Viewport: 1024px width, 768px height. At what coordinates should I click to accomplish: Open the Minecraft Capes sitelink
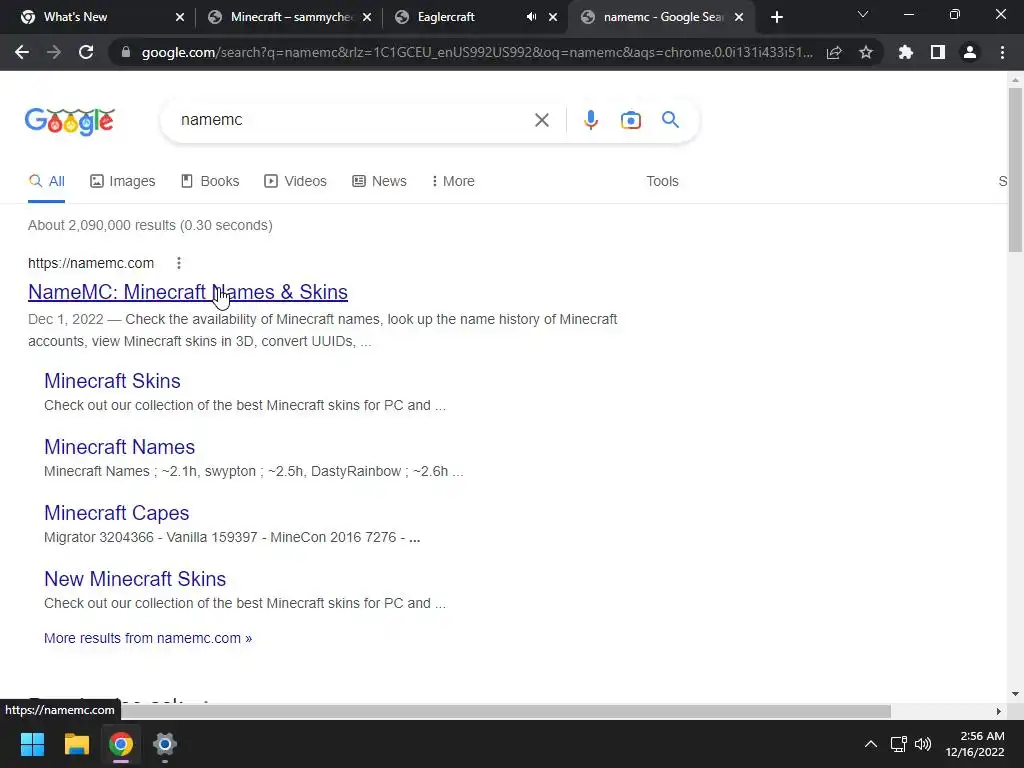(116, 513)
